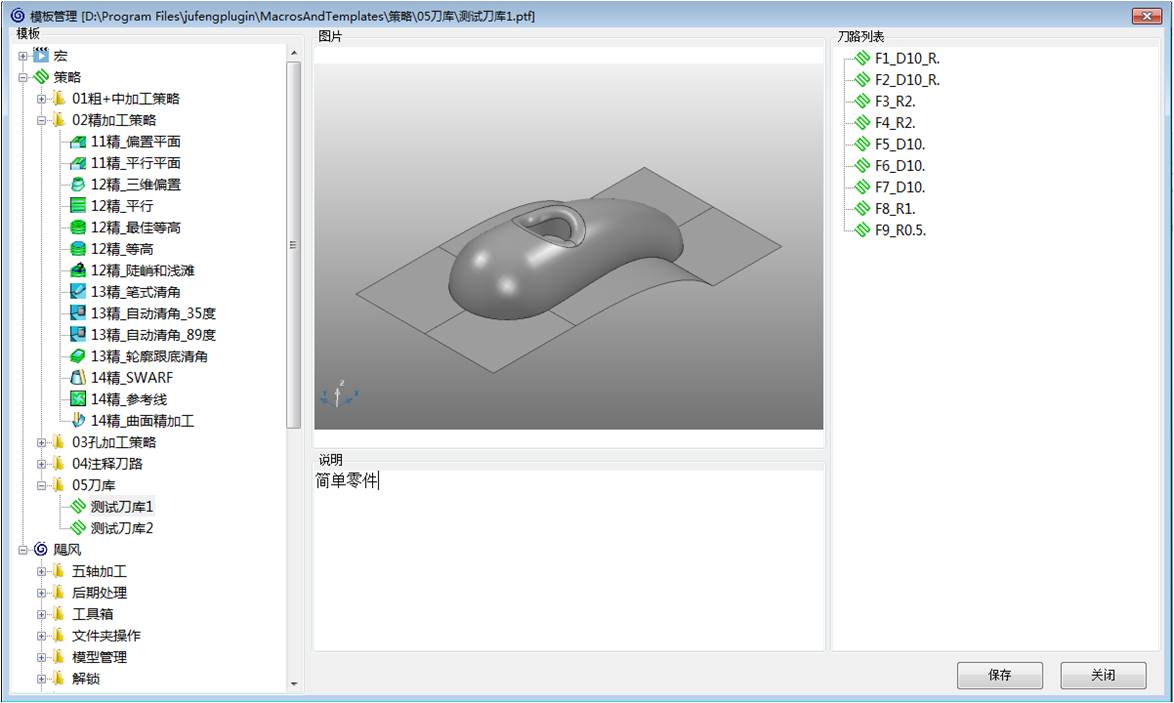Collapse the 05刀库 folder
The width and height of the screenshot is (1174, 703).
(42, 485)
